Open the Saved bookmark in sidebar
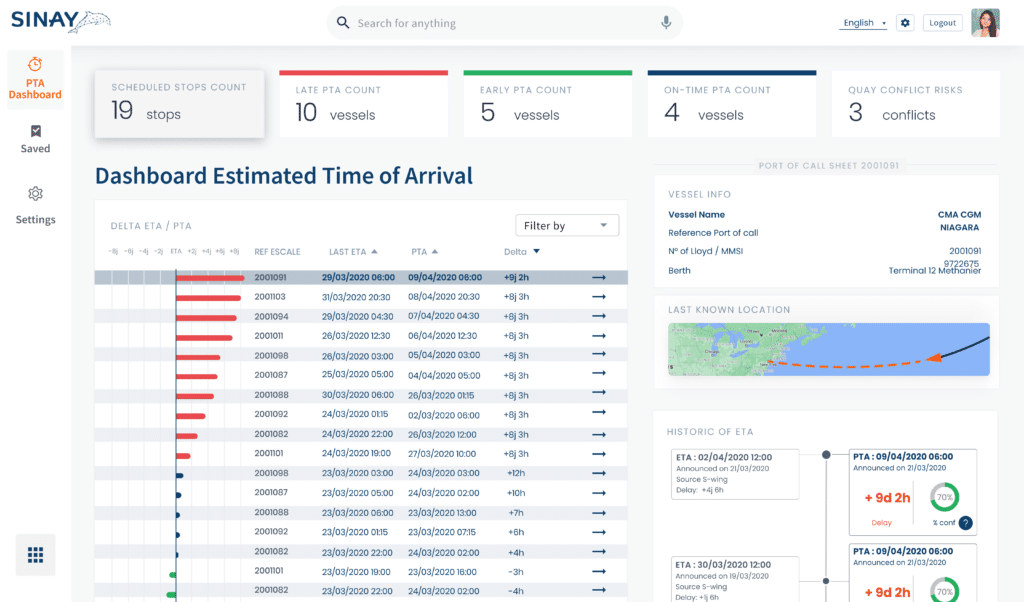This screenshot has height=602, width=1024. [x=35, y=139]
